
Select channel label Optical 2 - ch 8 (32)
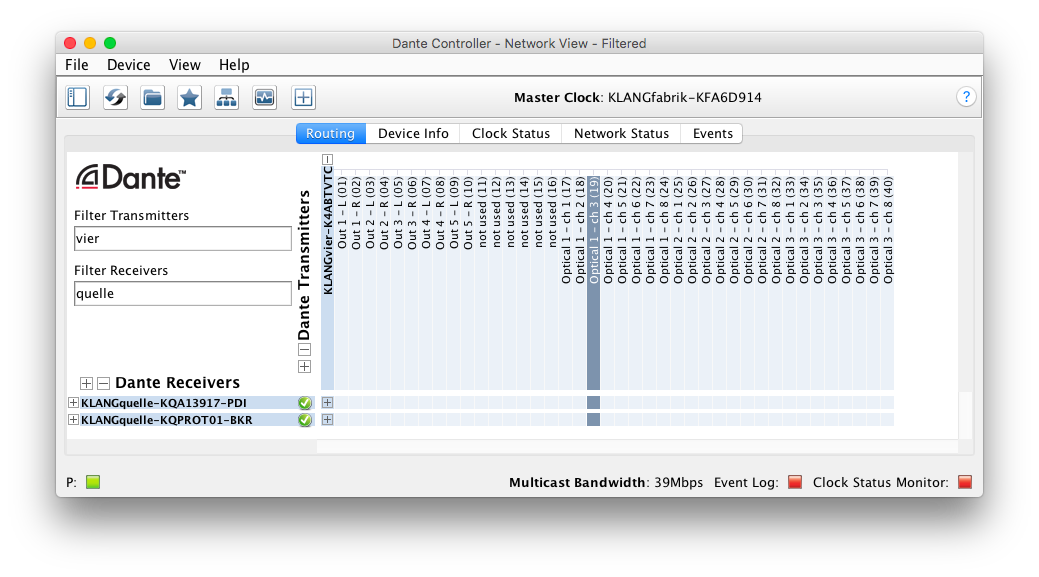click(776, 231)
